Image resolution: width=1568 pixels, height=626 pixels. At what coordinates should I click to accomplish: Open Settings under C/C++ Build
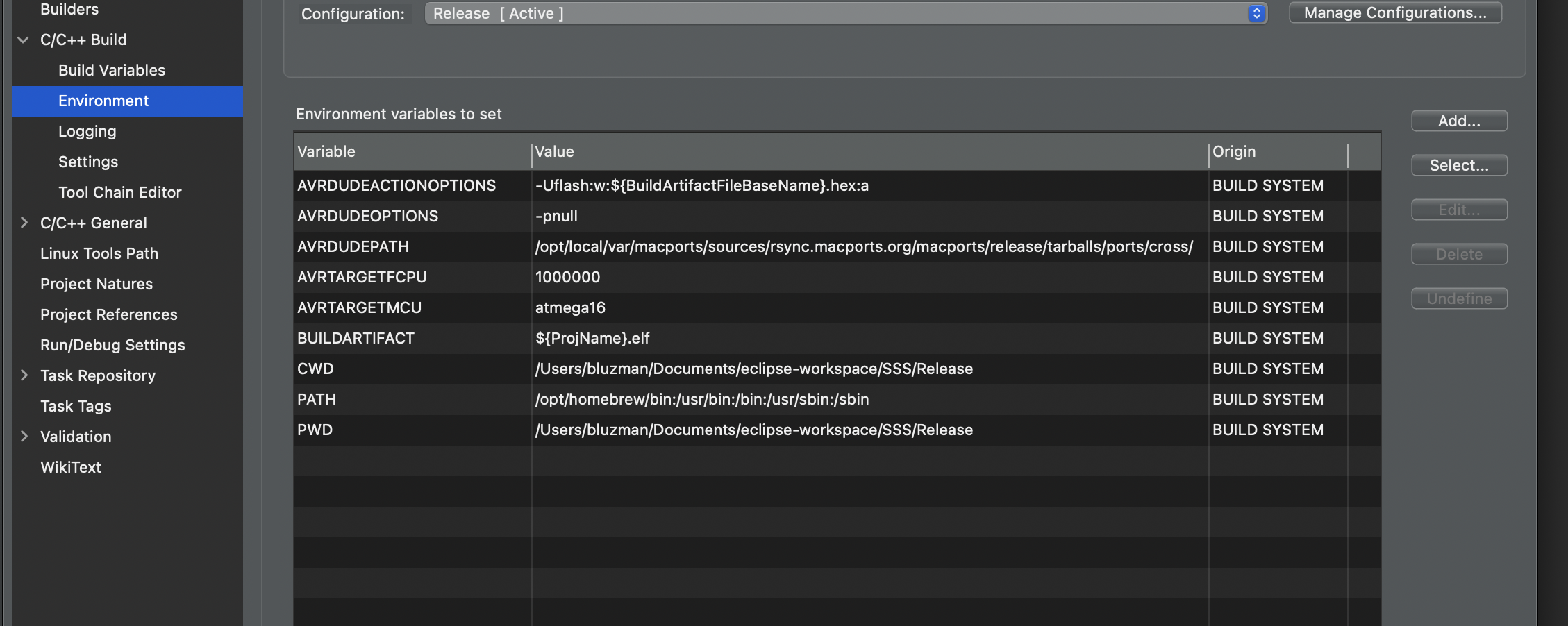88,162
